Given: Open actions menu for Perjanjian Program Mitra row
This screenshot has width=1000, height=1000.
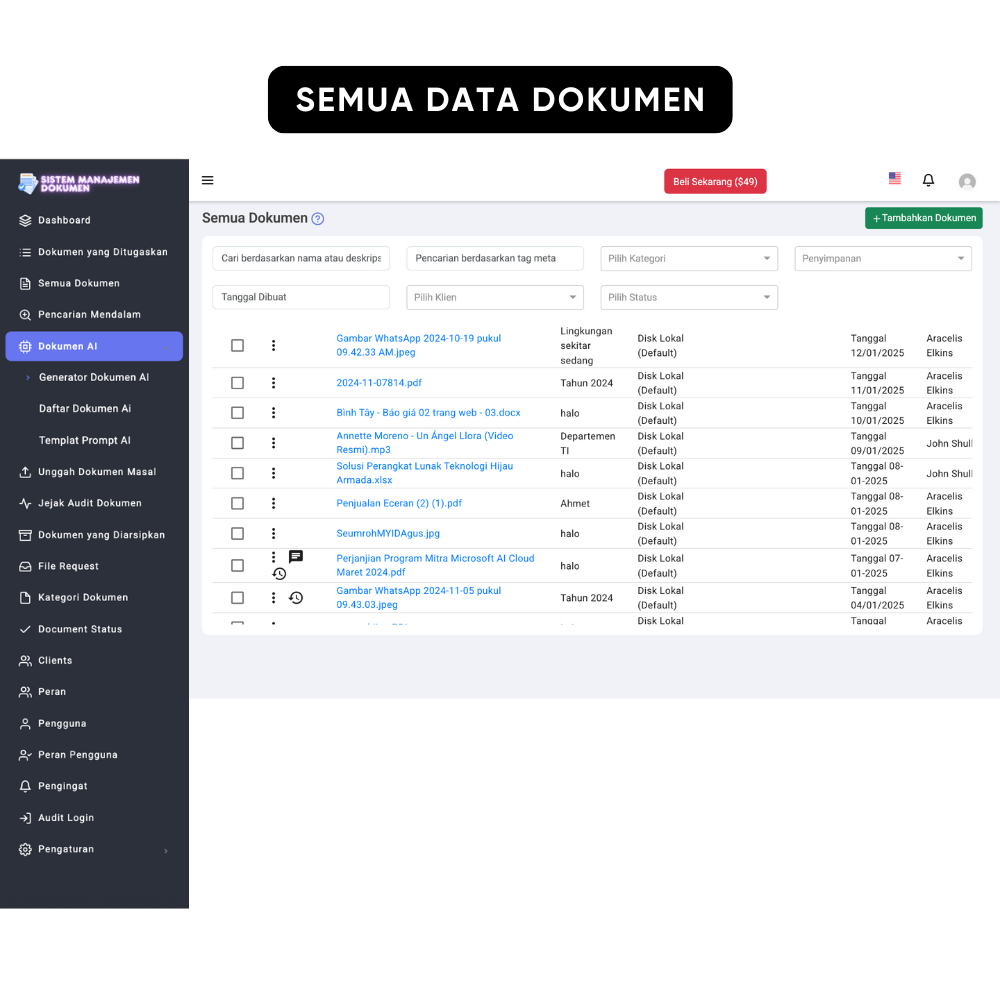Looking at the screenshot, I should click(x=274, y=557).
